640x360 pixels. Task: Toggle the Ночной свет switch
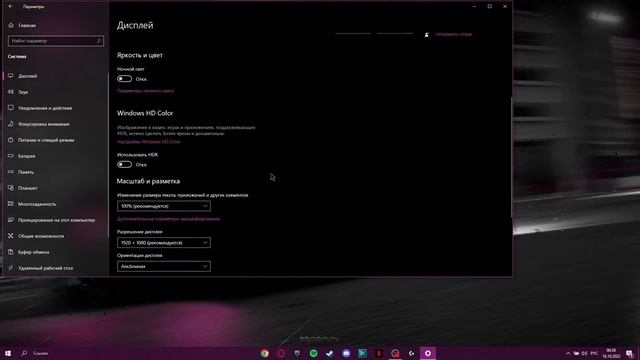pyautogui.click(x=124, y=79)
